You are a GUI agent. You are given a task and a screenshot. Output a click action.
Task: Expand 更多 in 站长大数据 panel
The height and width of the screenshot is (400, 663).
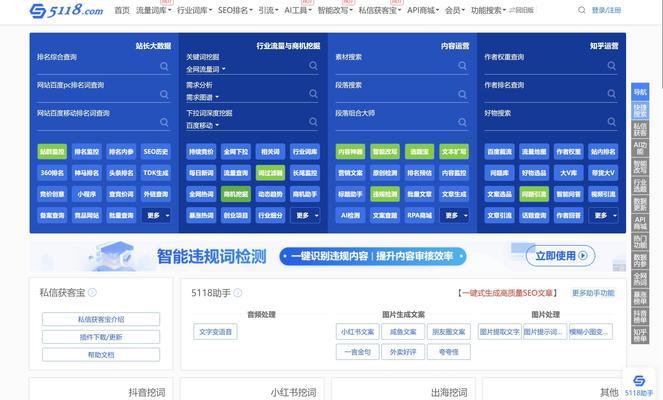[x=156, y=215]
